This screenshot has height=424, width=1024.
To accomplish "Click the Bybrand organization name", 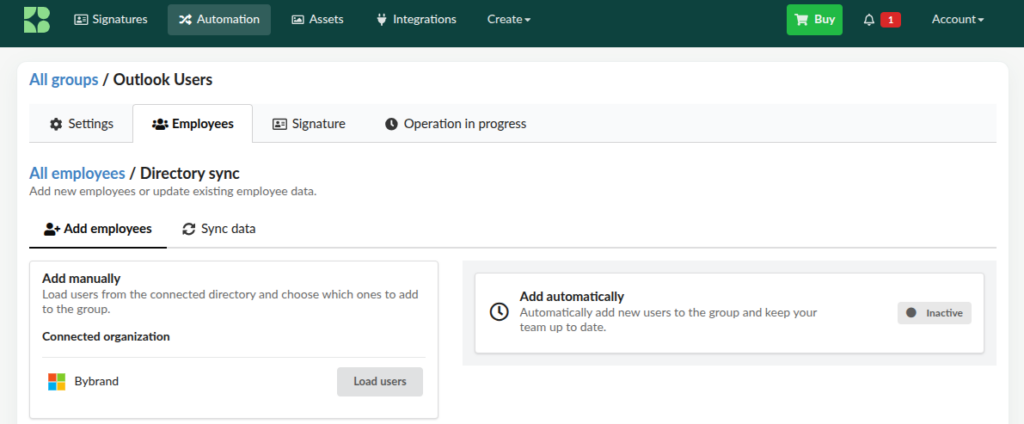I will click(97, 382).
